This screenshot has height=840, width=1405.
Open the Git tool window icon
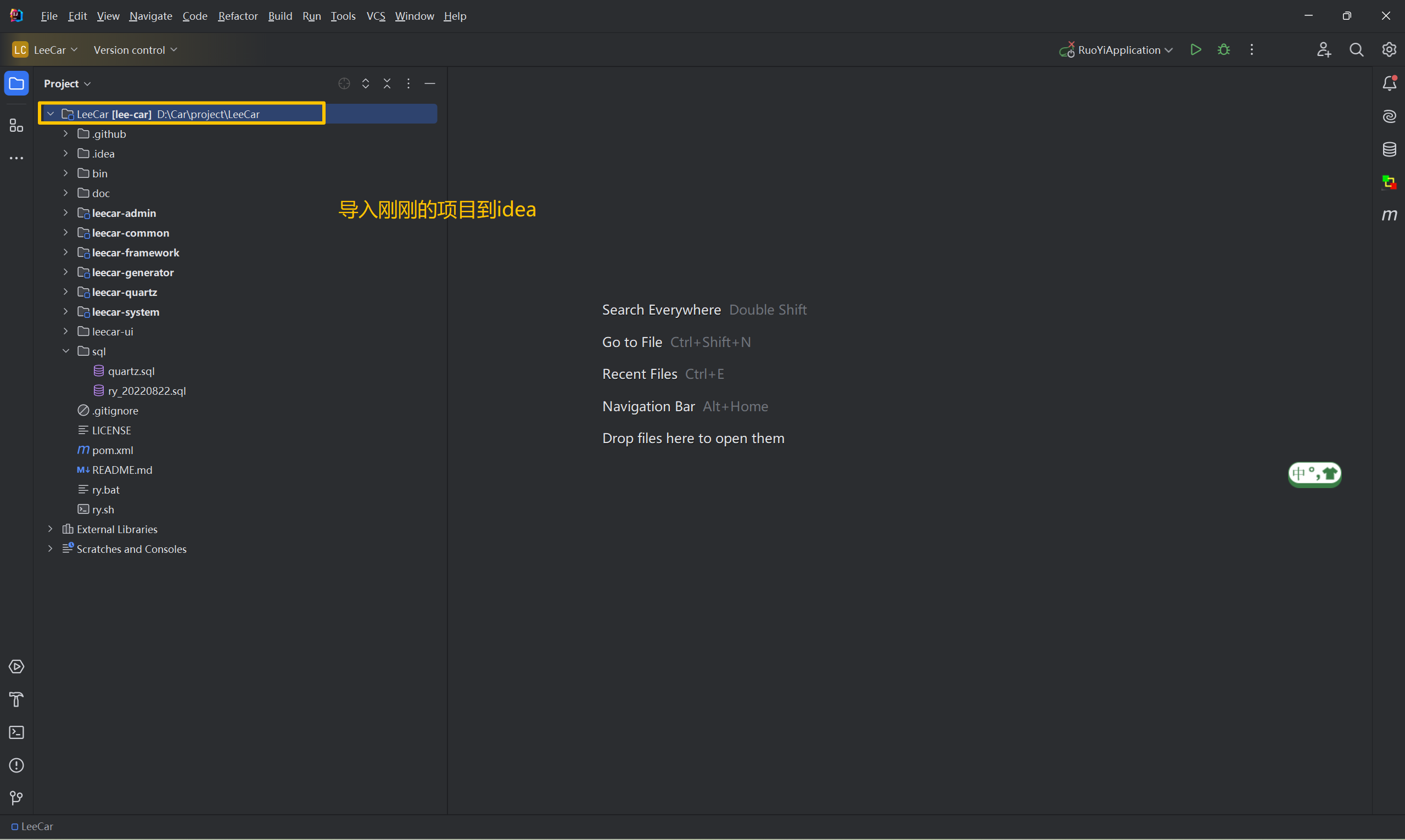[x=16, y=798]
